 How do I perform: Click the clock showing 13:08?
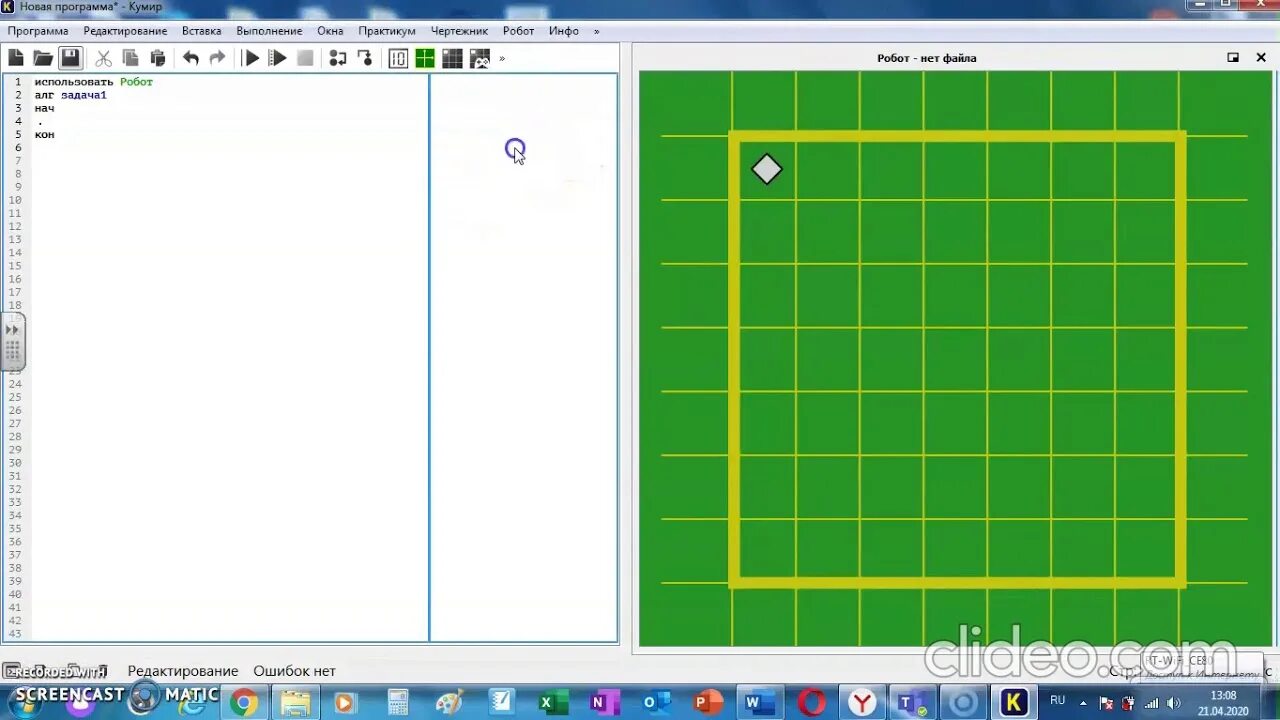(x=1224, y=703)
